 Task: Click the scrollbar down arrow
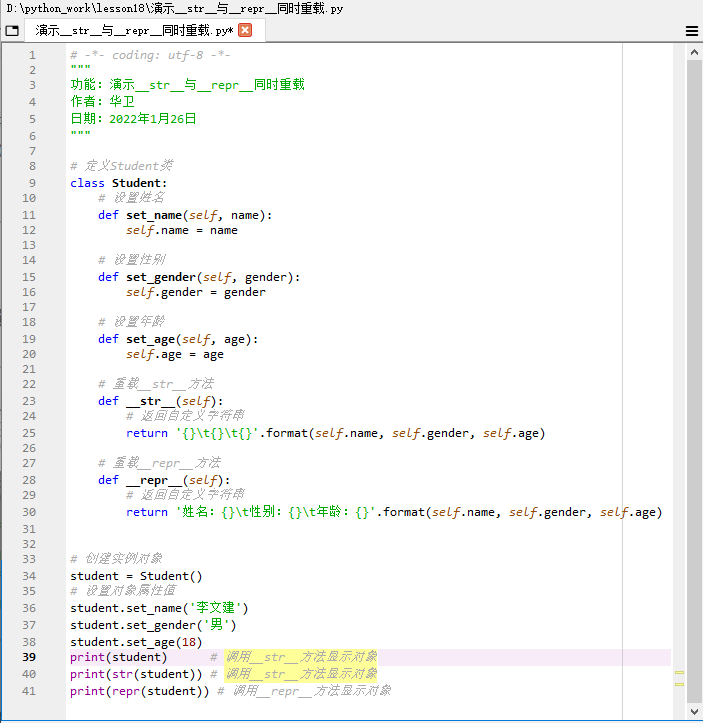coord(694,711)
